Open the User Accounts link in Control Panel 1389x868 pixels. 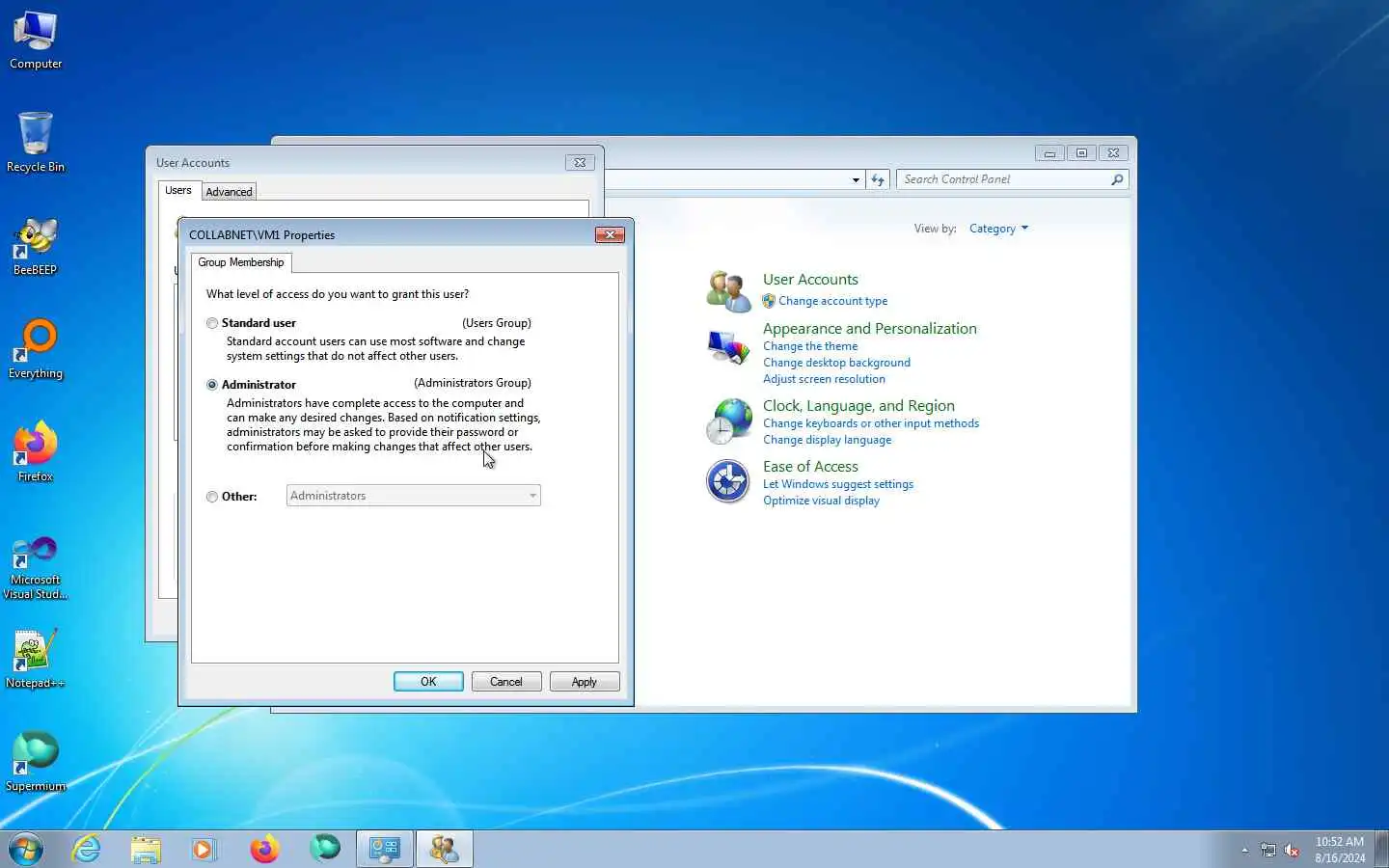(810, 280)
